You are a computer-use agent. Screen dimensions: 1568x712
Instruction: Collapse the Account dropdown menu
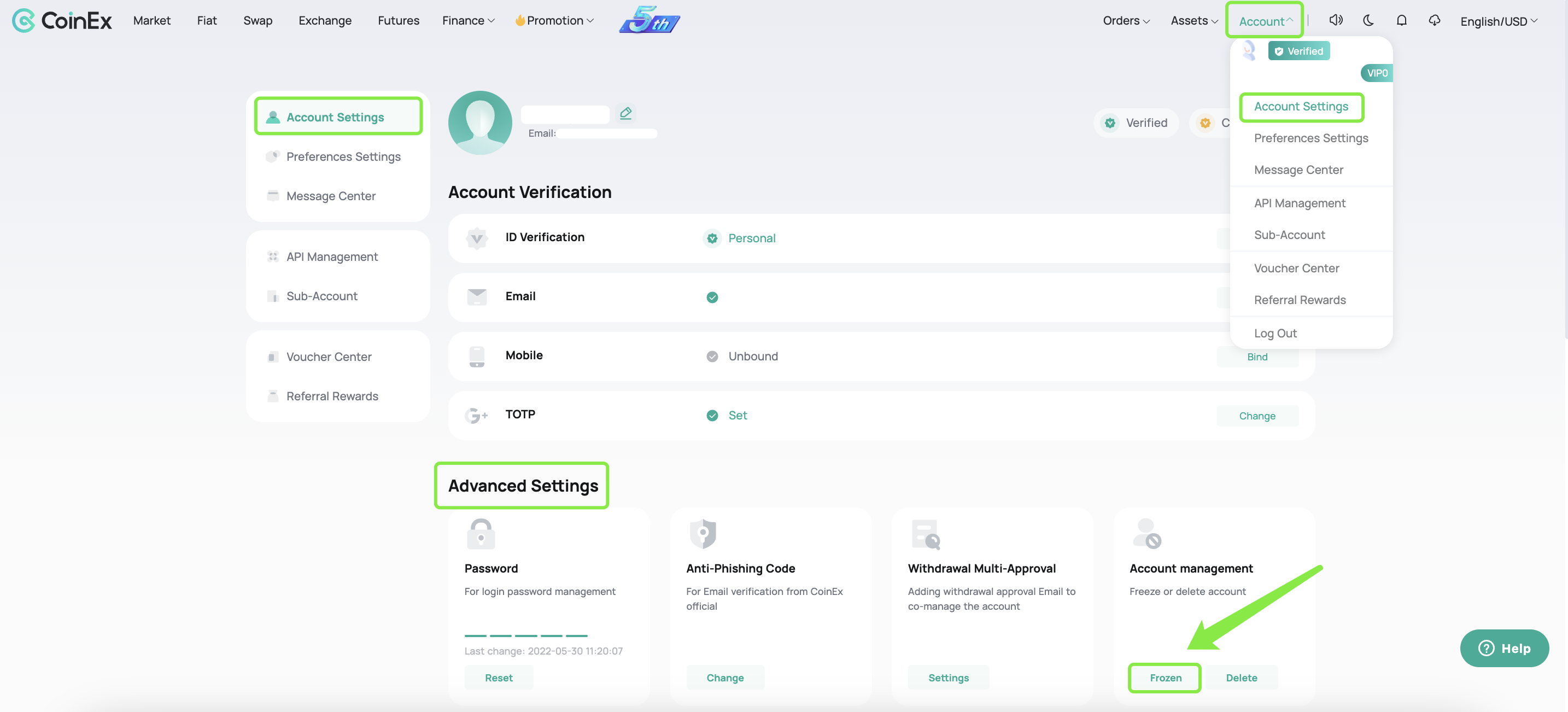pyautogui.click(x=1265, y=21)
